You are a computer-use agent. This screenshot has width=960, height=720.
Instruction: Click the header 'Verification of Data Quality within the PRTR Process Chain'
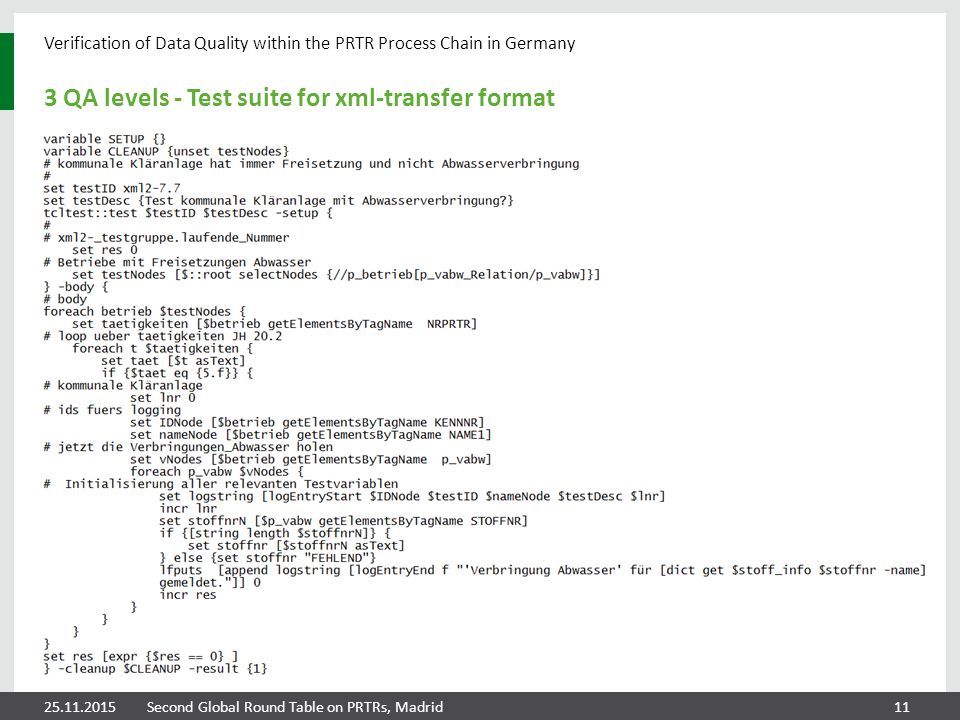click(x=309, y=43)
